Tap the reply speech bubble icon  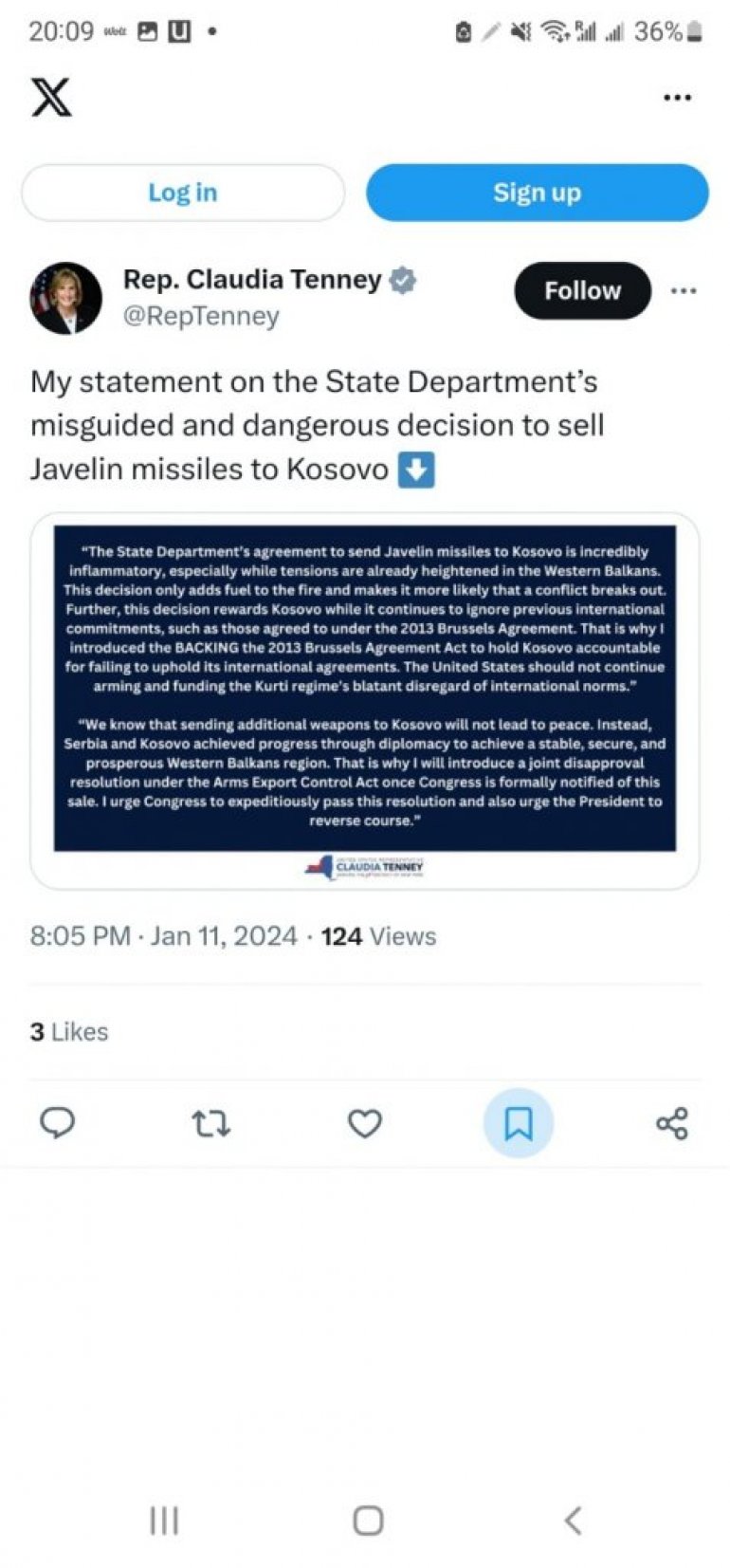tap(57, 1124)
